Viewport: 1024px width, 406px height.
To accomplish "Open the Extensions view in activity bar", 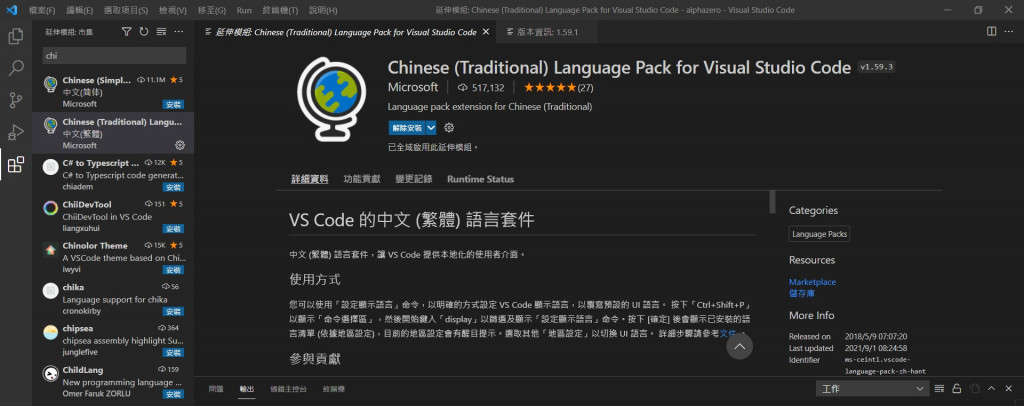I will coord(16,164).
